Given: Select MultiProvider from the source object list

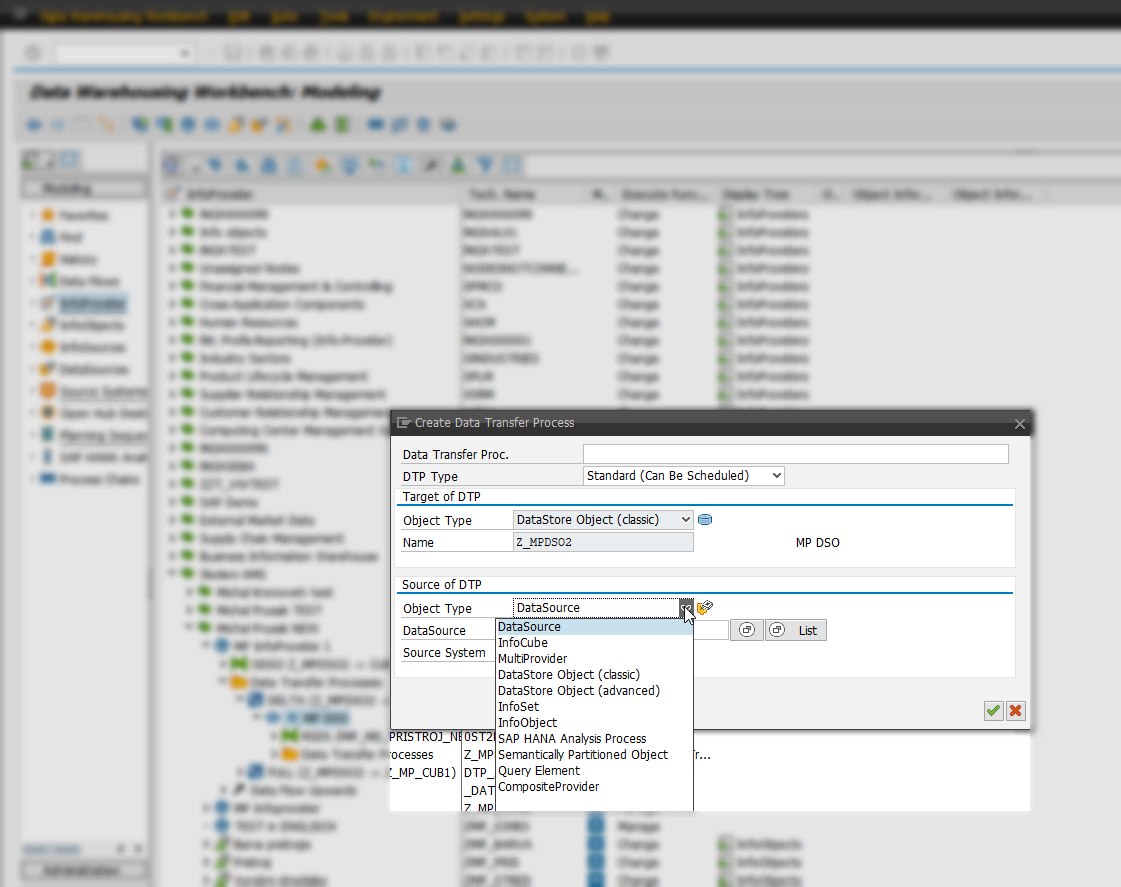Looking at the screenshot, I should [x=532, y=658].
